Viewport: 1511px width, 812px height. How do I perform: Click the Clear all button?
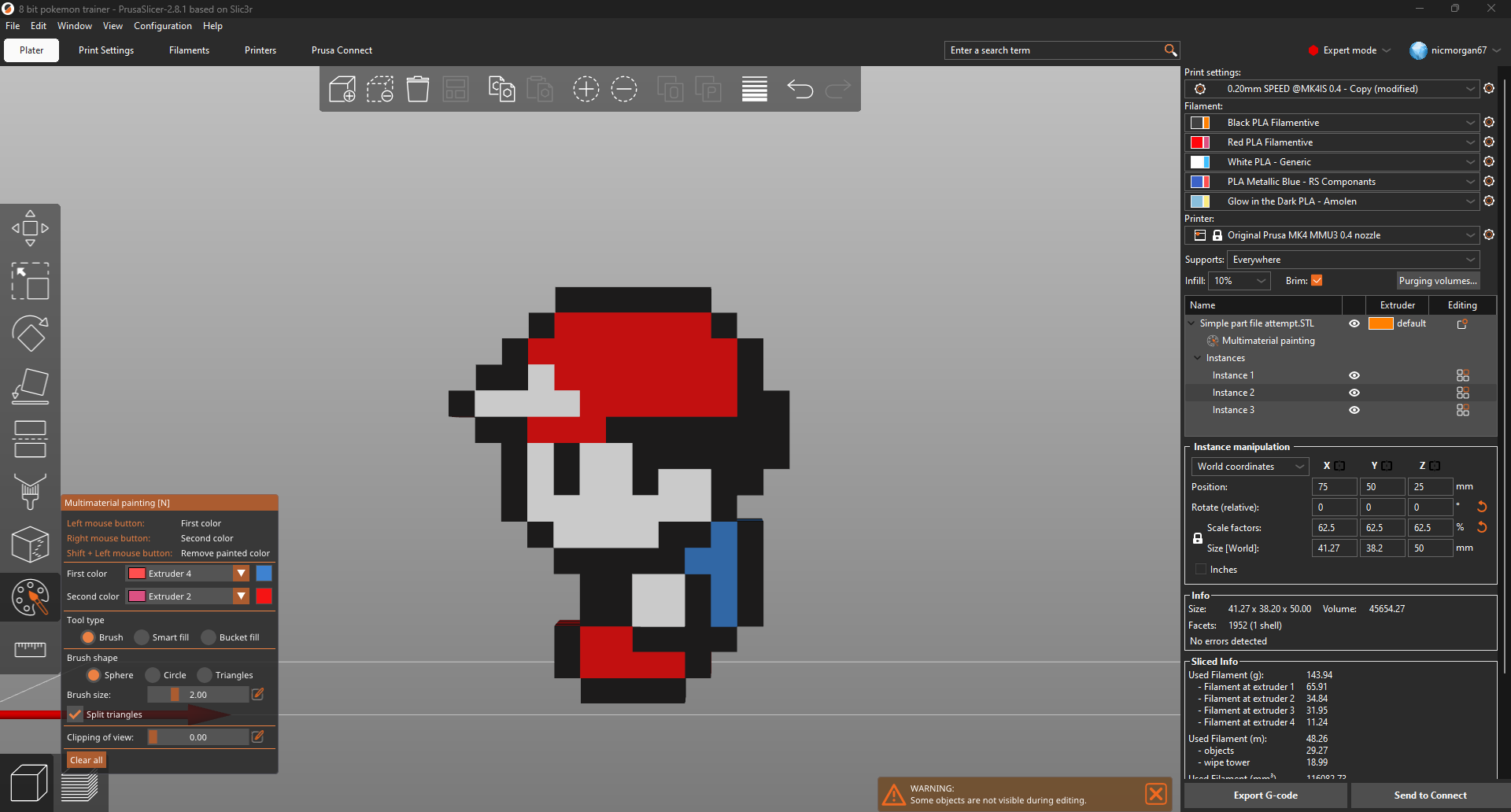[x=87, y=760]
